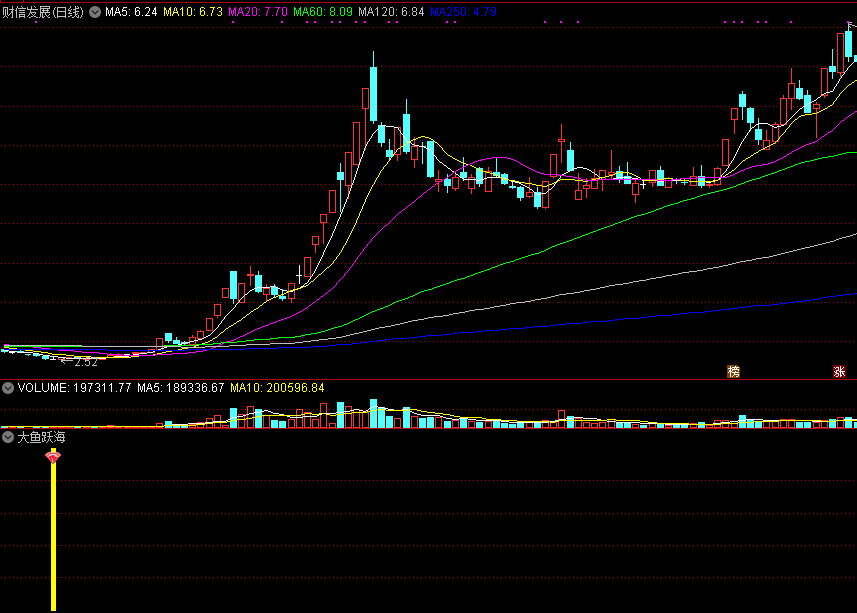Viewport: 857px width, 613px height.
Task: Click the MA60: 8.09 label
Action: coord(323,12)
